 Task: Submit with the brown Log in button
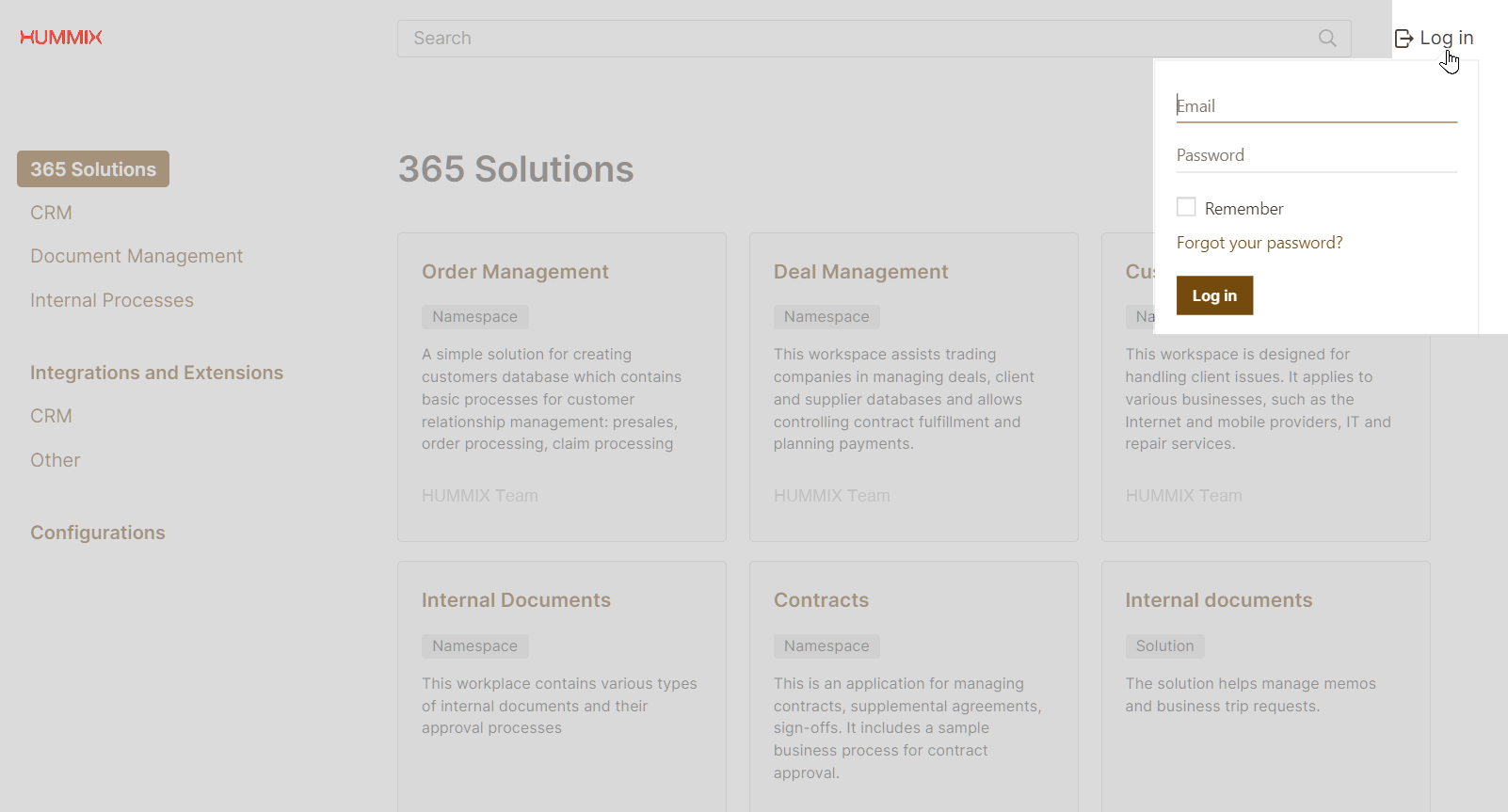coord(1214,295)
